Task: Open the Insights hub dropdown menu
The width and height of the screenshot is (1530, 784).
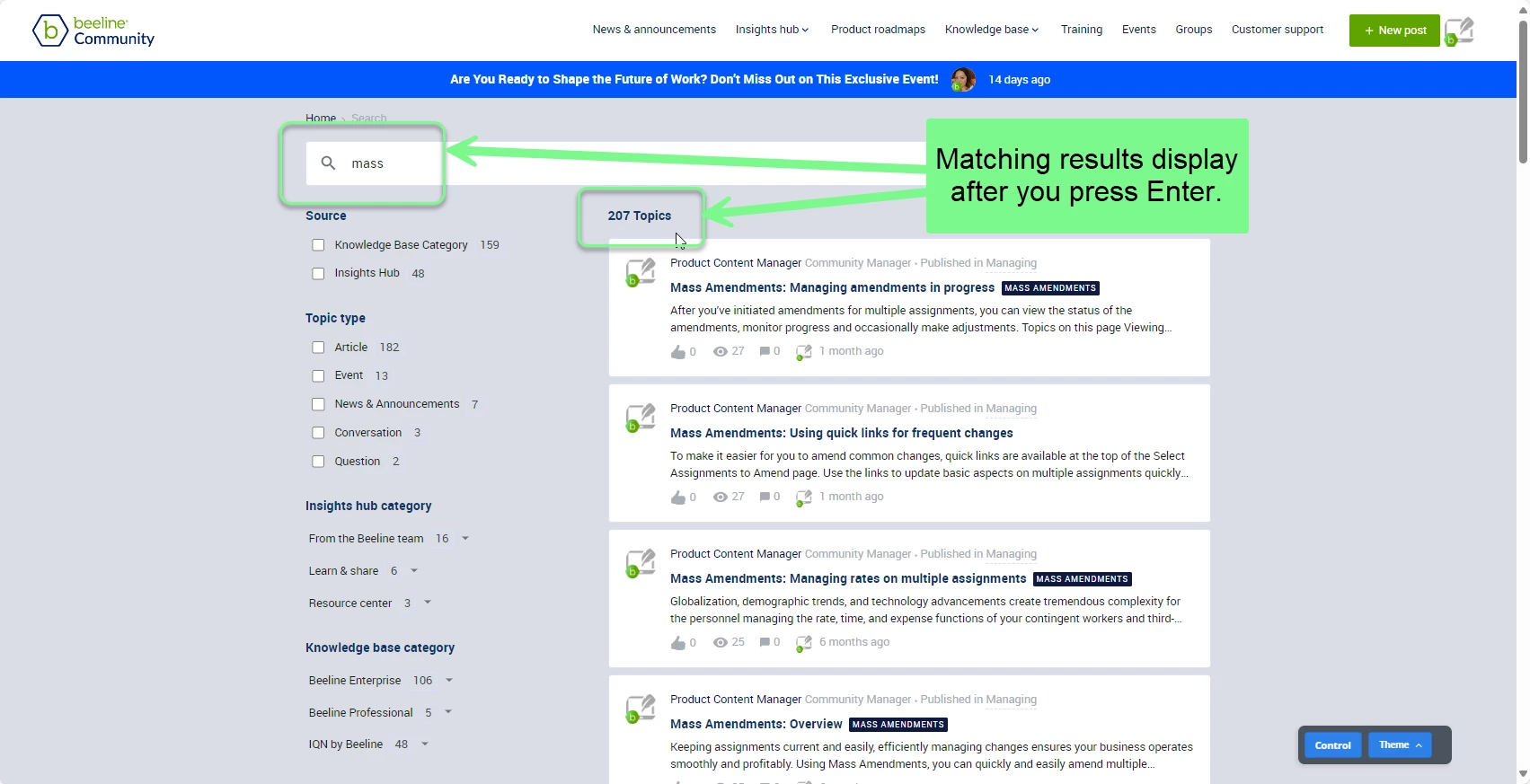Action: [x=772, y=30]
